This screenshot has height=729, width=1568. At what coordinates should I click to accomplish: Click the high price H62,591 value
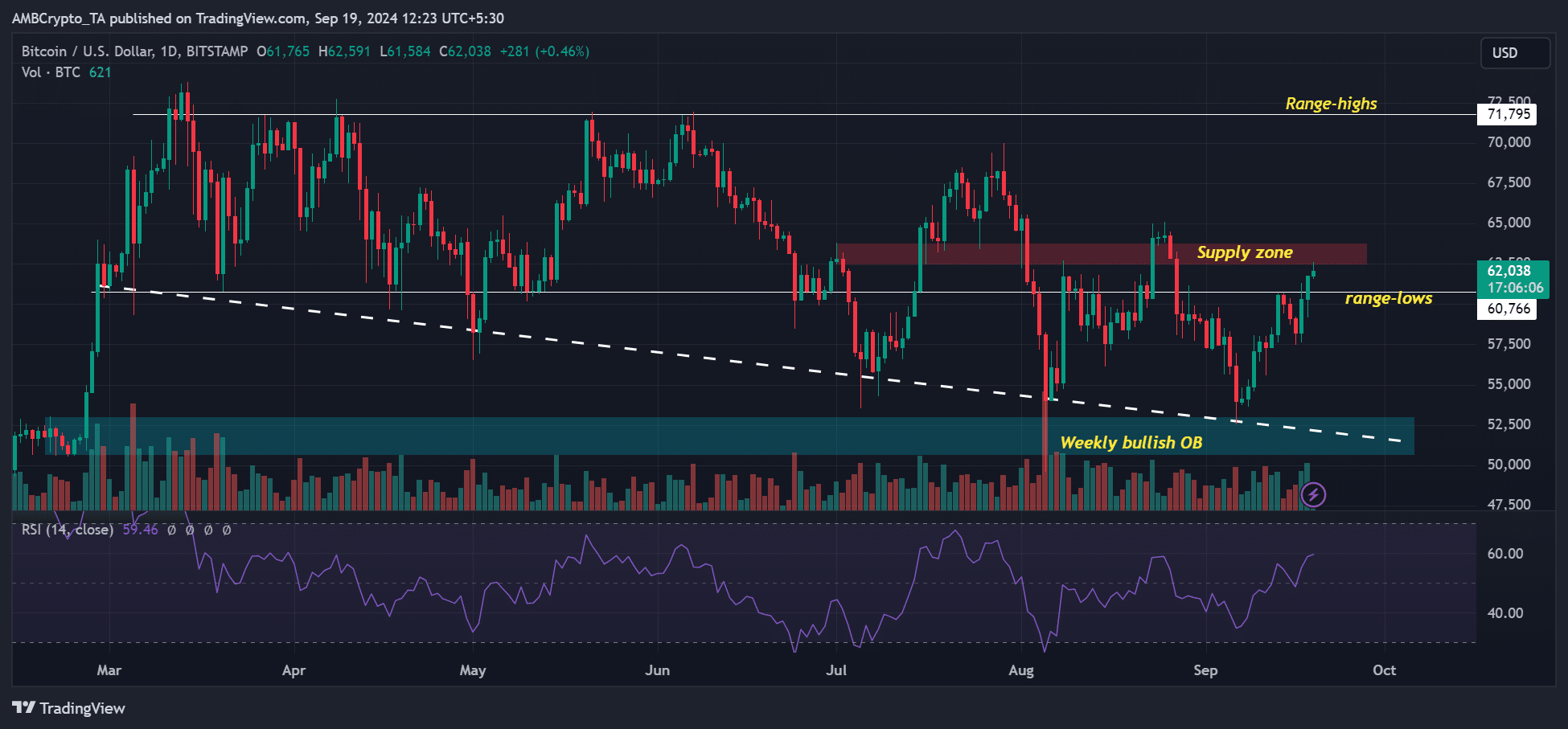point(344,51)
